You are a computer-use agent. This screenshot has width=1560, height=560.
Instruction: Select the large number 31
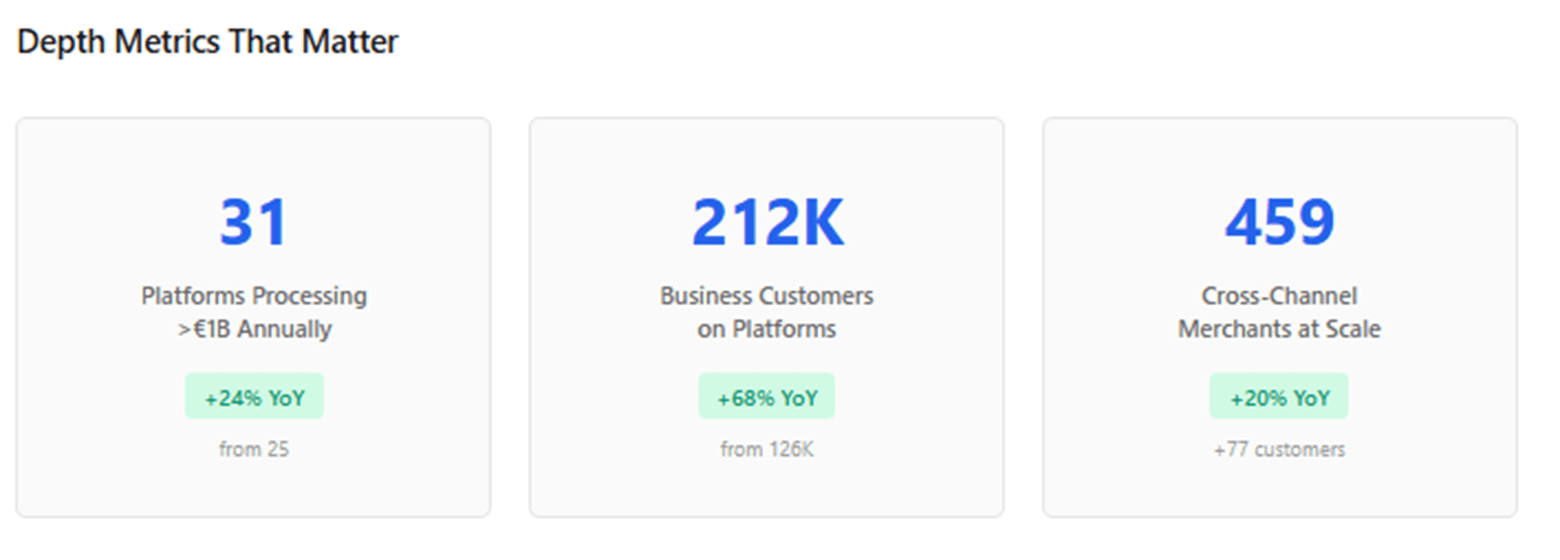254,222
